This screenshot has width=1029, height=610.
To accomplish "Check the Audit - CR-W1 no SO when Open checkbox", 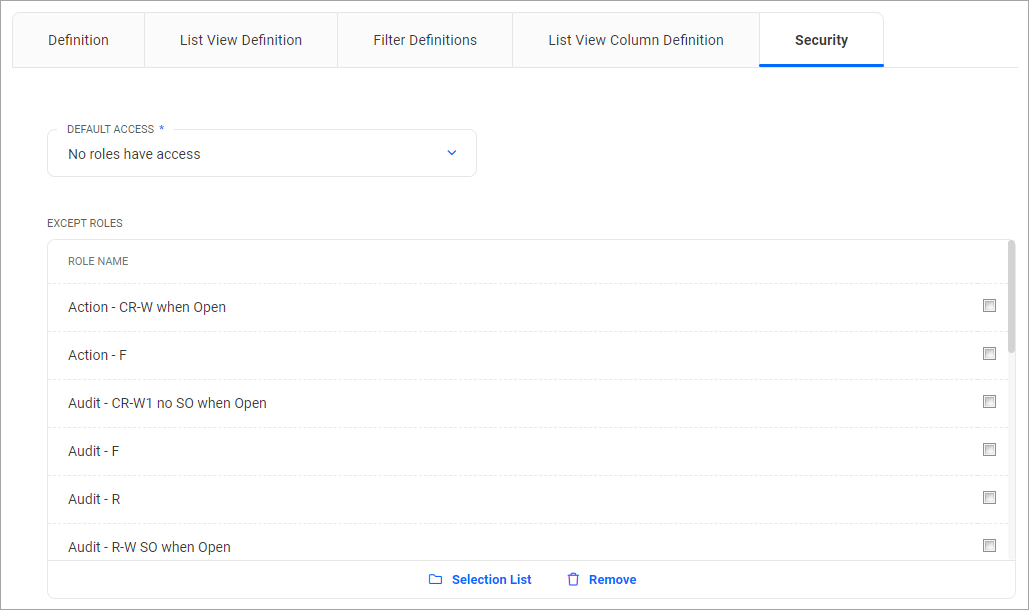I will click(989, 401).
